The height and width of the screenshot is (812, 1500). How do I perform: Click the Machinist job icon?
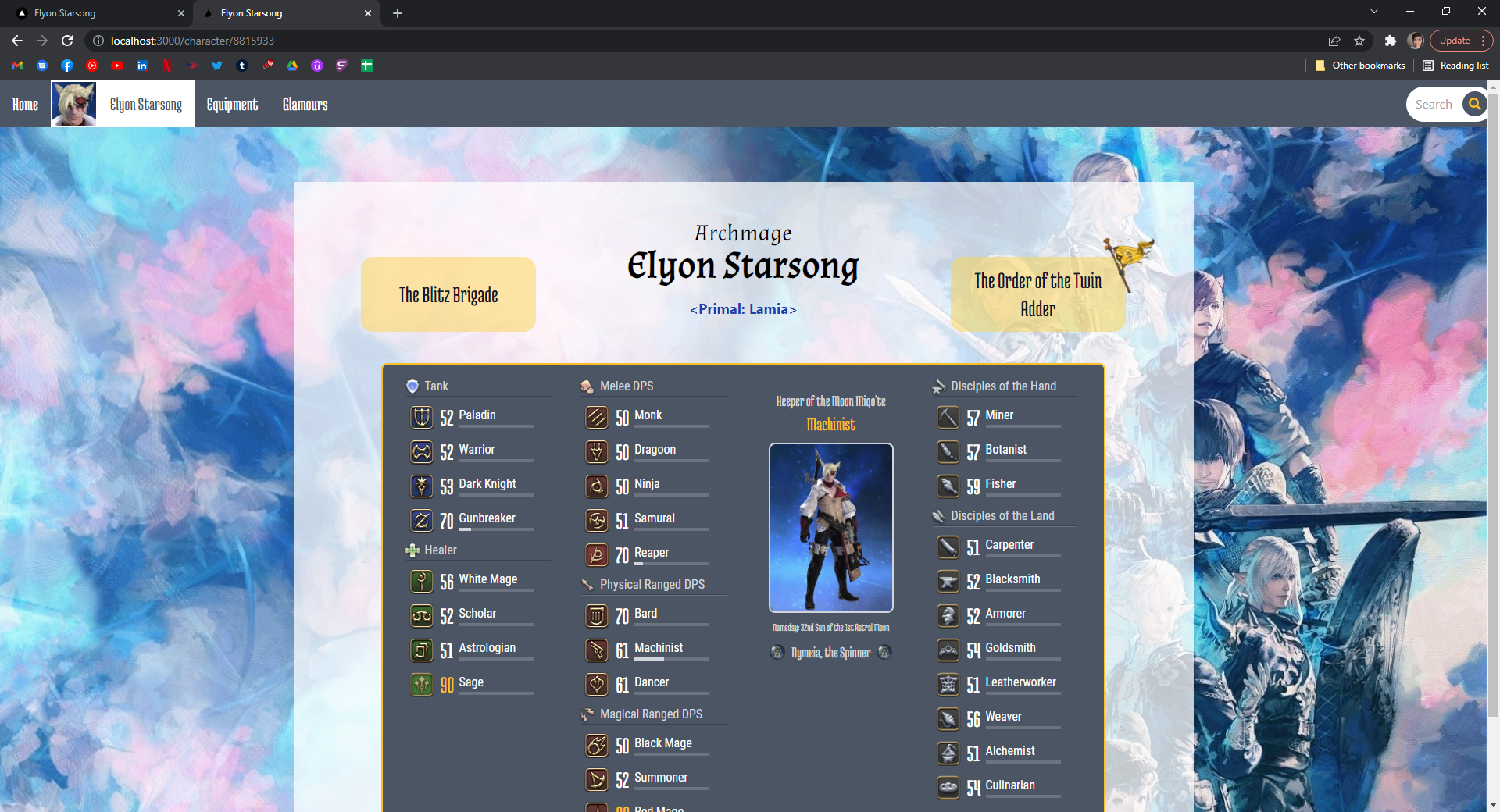(x=597, y=650)
